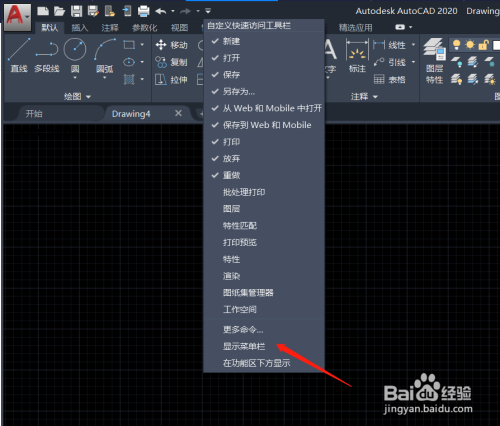Select the hatch pattern tool icon
Screen dimensions: 500x426
click(x=129, y=79)
